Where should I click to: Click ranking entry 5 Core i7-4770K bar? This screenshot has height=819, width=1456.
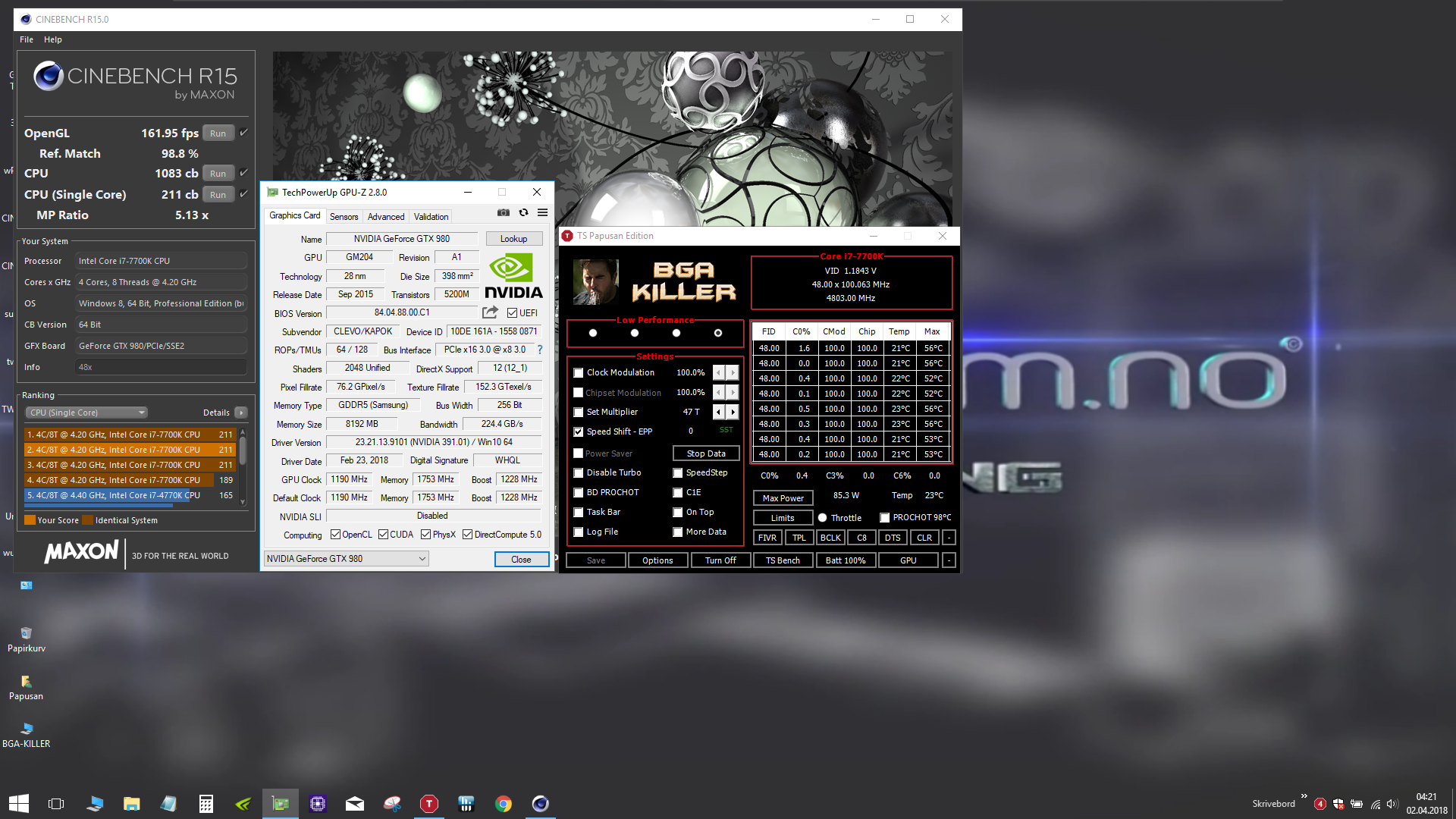point(130,495)
